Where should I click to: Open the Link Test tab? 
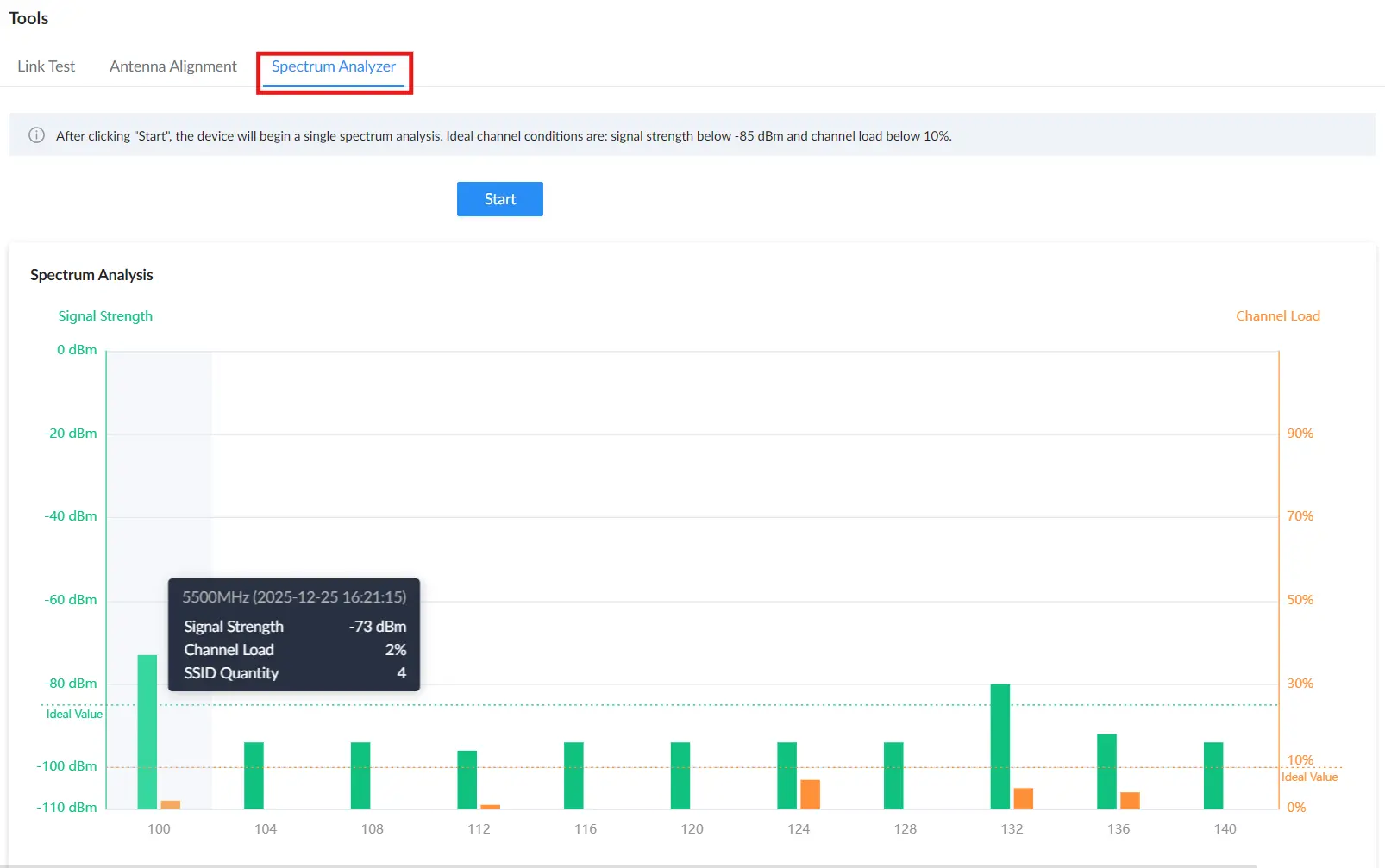pos(46,66)
